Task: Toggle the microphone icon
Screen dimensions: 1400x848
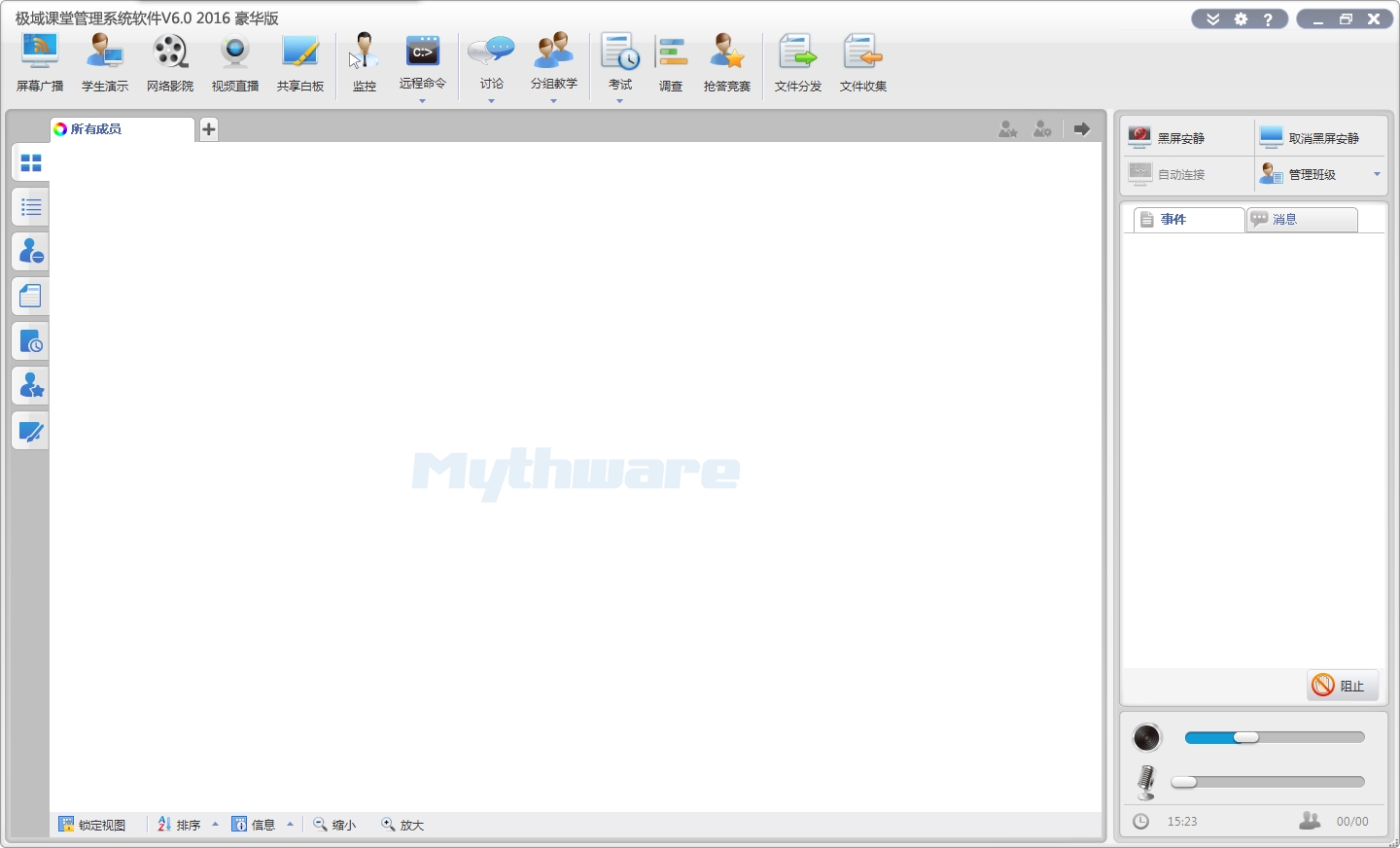Action: pyautogui.click(x=1147, y=782)
